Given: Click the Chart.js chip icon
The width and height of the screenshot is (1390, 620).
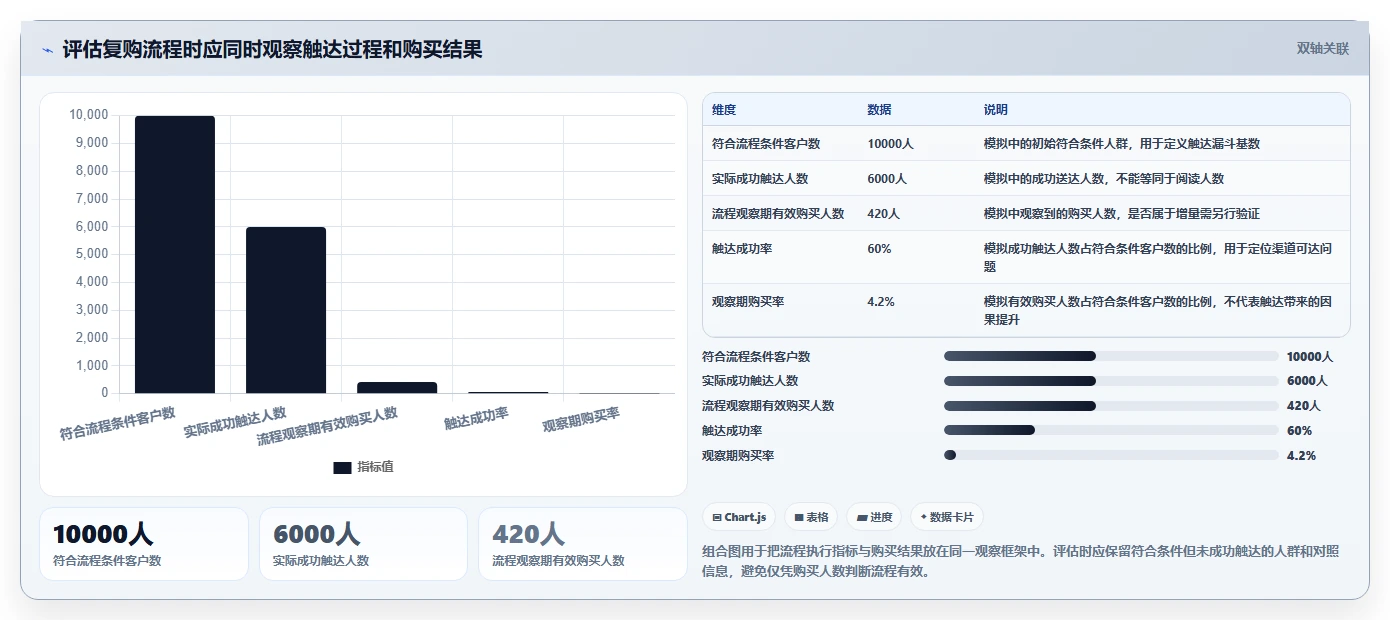Looking at the screenshot, I should tap(717, 517).
